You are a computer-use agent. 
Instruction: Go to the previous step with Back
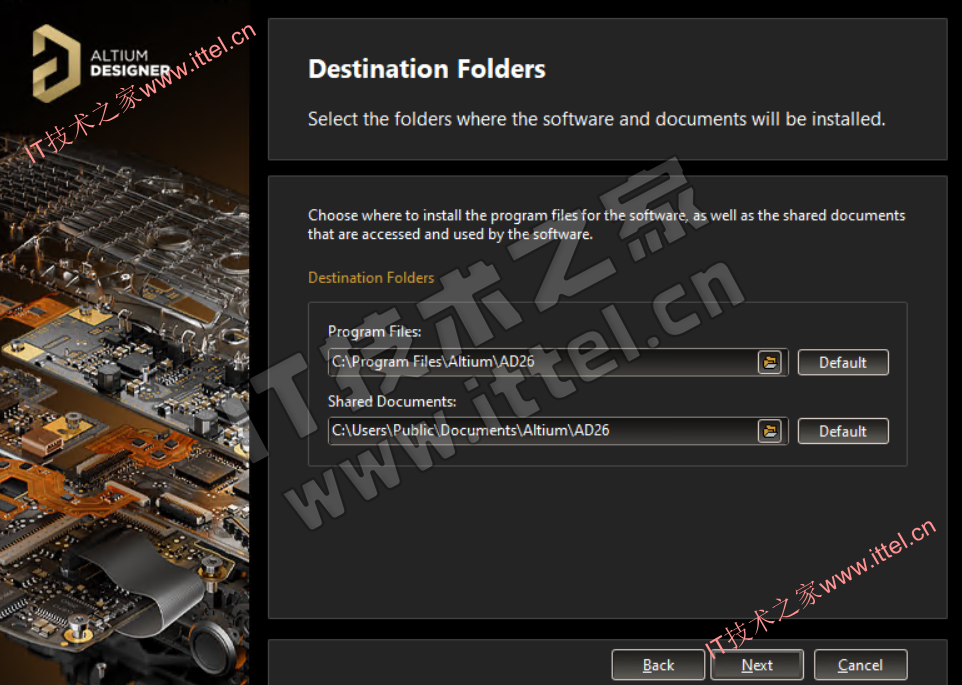(658, 665)
